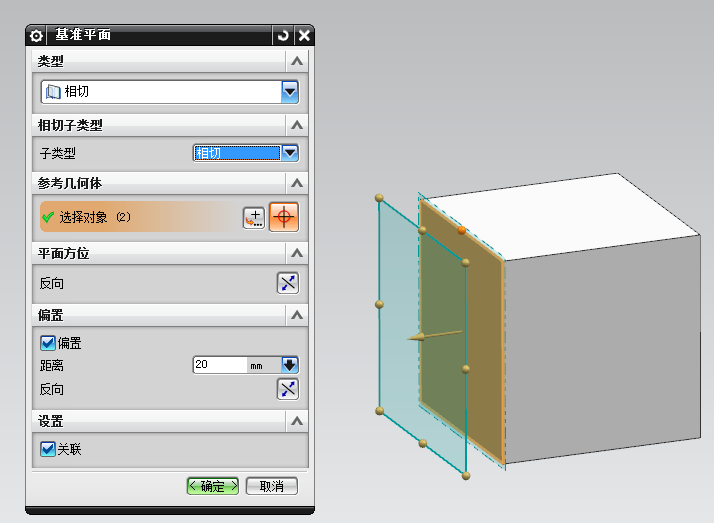This screenshot has width=714, height=523.
Task: Open the distance value options arrow
Action: pyautogui.click(x=290, y=365)
